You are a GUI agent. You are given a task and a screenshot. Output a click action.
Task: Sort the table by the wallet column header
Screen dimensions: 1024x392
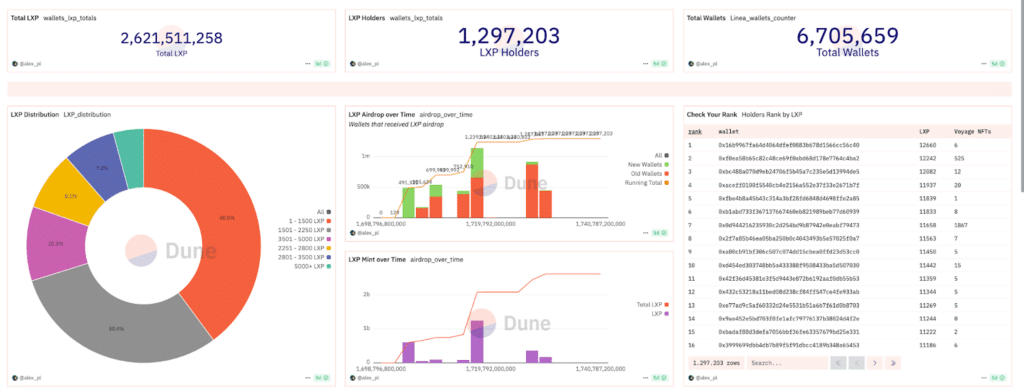pyautogui.click(x=728, y=131)
